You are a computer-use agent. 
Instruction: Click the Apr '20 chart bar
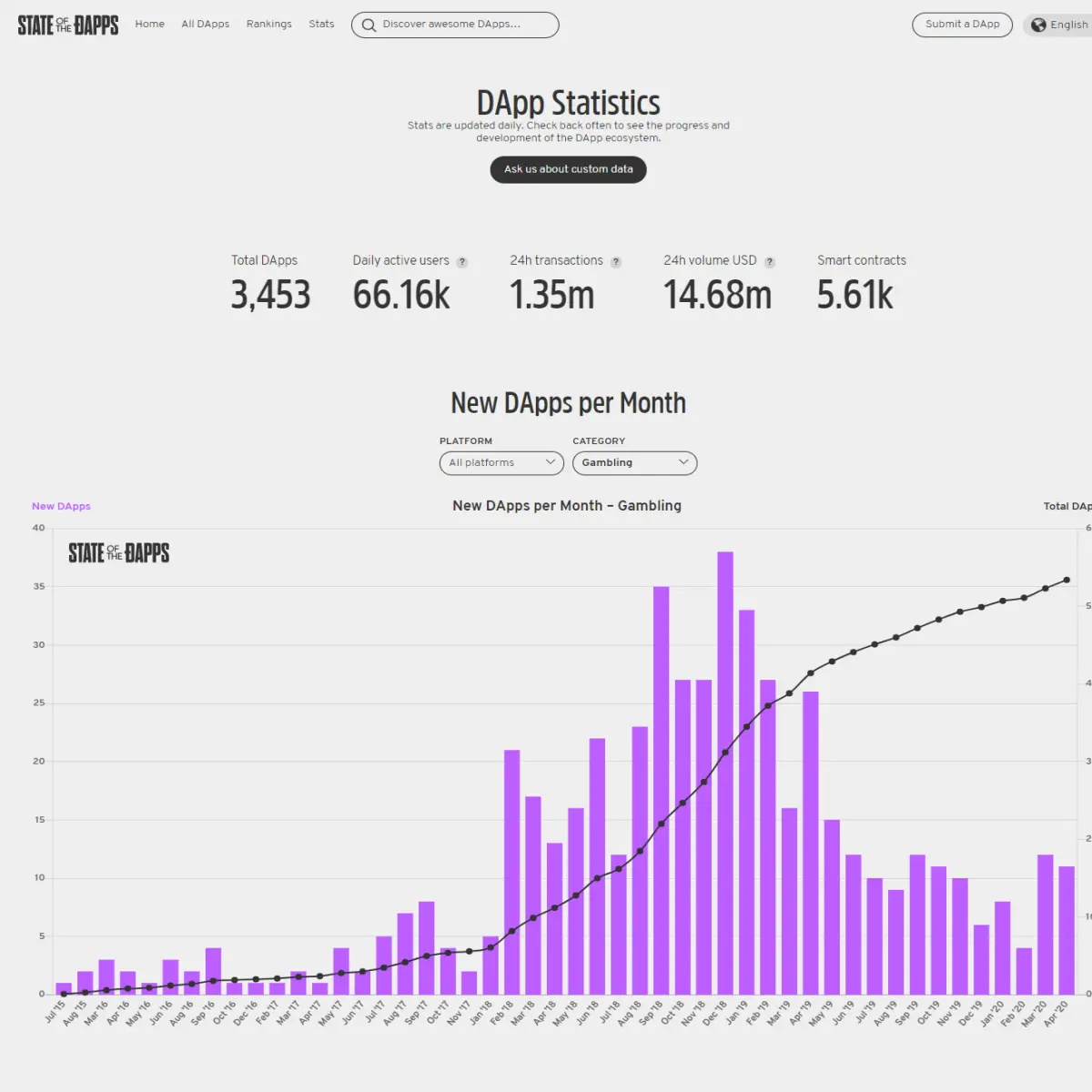1067,930
